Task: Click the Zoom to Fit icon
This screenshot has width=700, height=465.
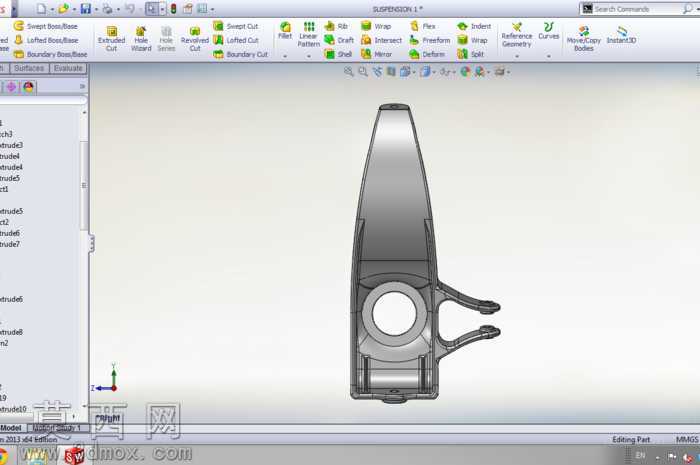Action: tap(349, 71)
